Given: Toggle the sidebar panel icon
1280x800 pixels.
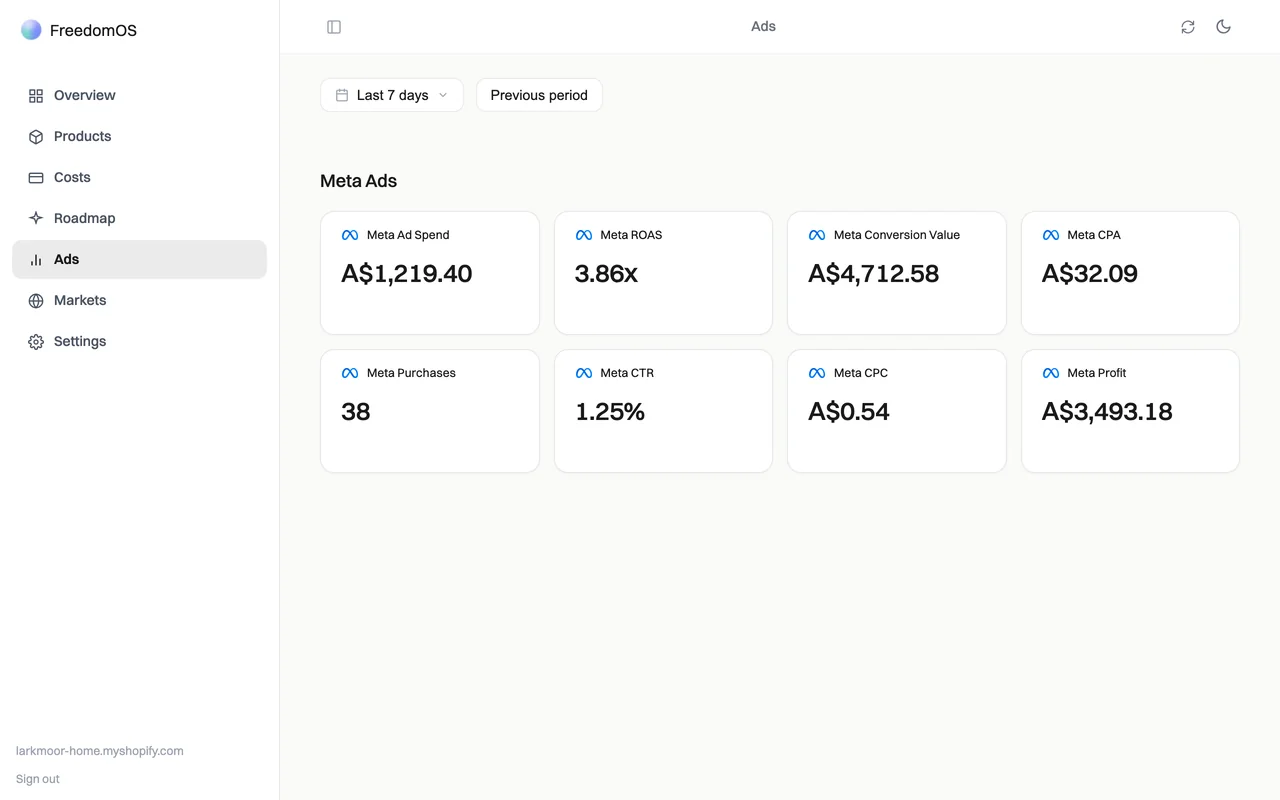Looking at the screenshot, I should [334, 27].
